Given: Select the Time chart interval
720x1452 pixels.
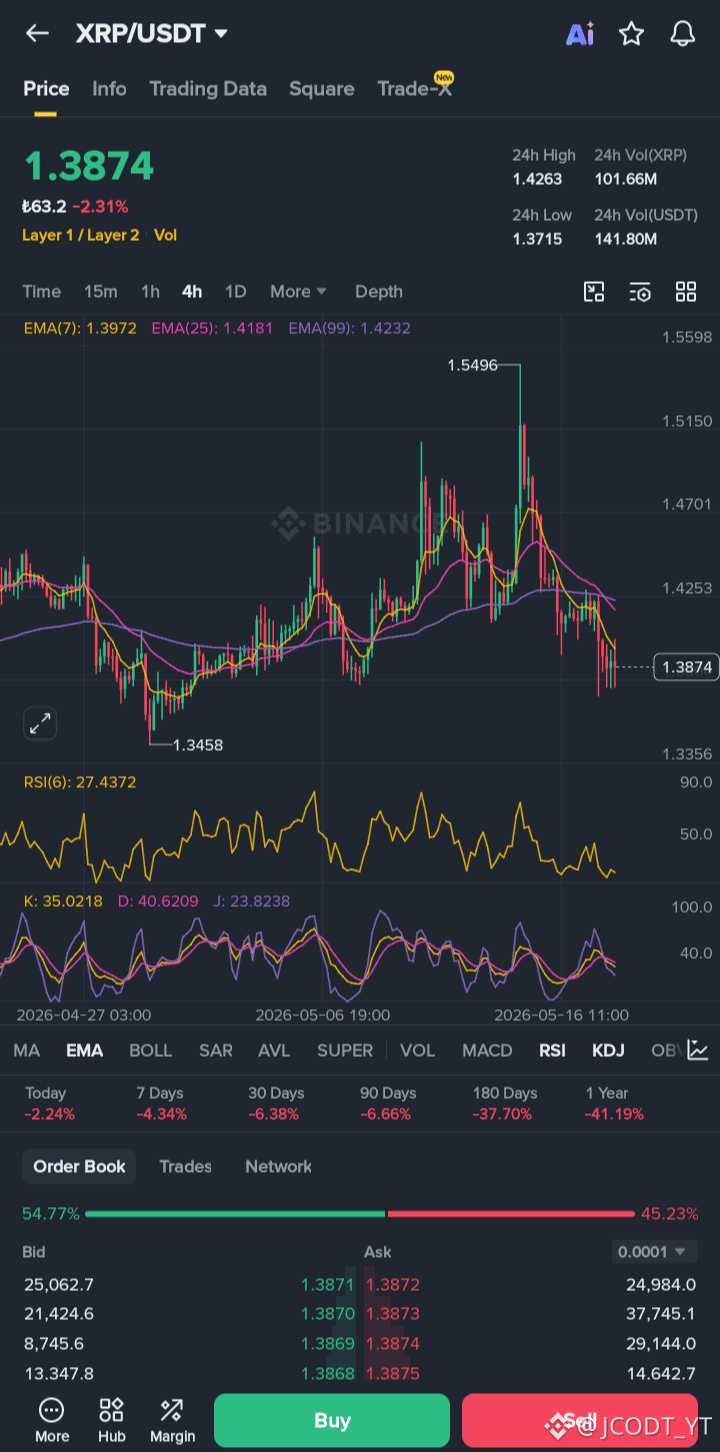Looking at the screenshot, I should [42, 292].
